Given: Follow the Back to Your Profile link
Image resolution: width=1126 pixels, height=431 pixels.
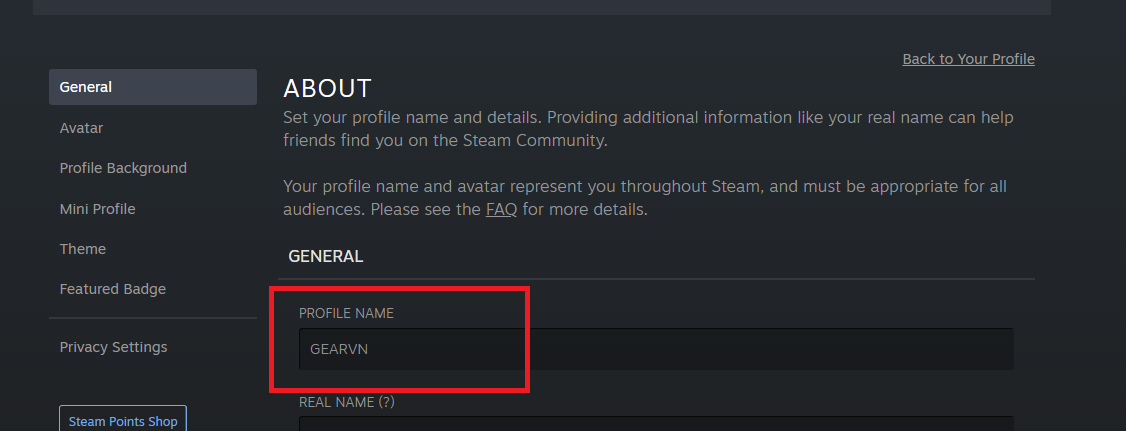Looking at the screenshot, I should pos(969,59).
